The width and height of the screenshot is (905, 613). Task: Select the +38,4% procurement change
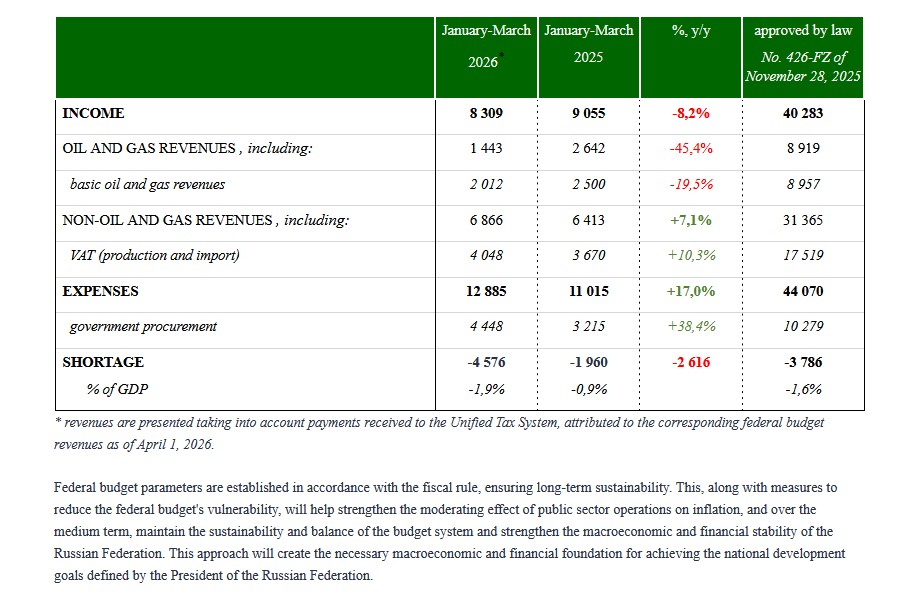point(691,326)
